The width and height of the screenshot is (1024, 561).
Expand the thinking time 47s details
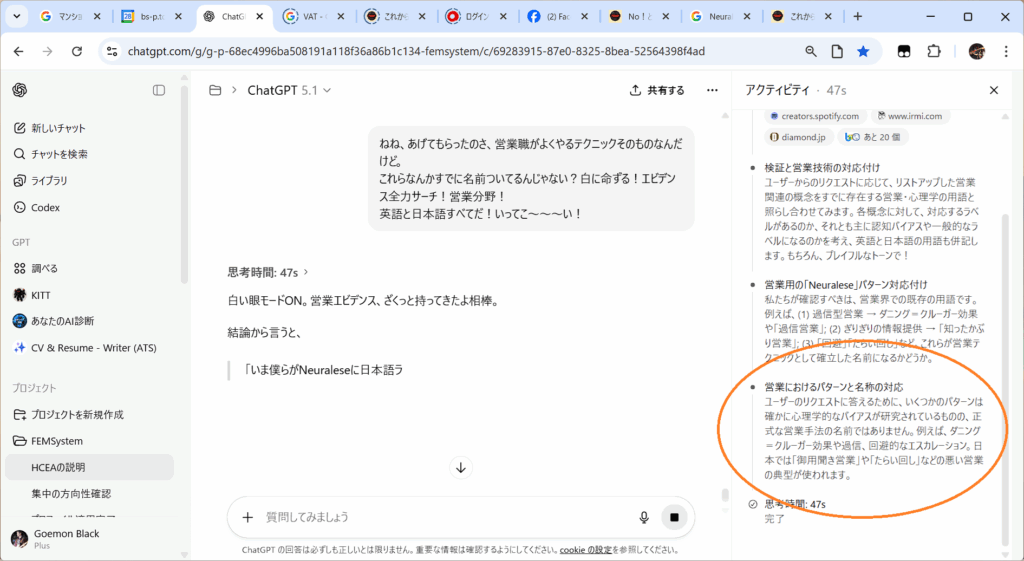pos(268,271)
